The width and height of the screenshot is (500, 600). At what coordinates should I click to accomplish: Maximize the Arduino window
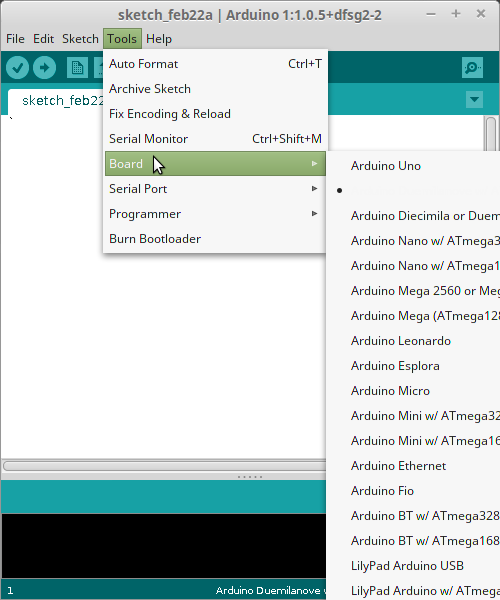456,14
